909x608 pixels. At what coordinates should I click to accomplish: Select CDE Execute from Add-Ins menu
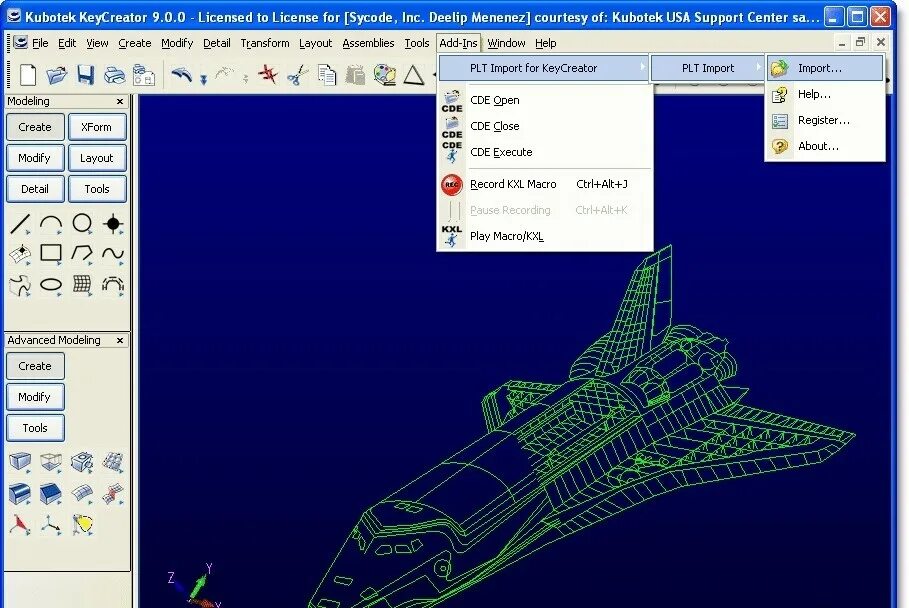544,152
